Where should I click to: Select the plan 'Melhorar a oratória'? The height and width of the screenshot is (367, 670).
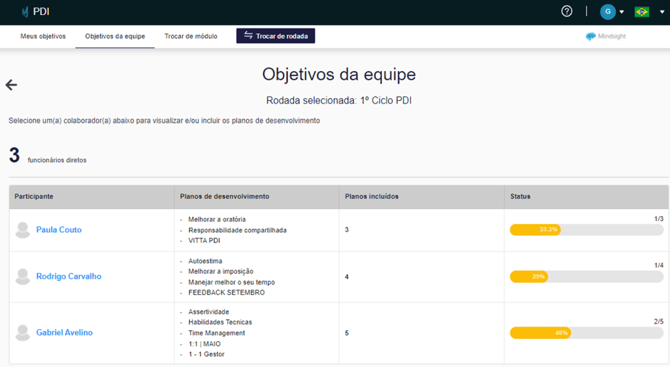pyautogui.click(x=217, y=220)
